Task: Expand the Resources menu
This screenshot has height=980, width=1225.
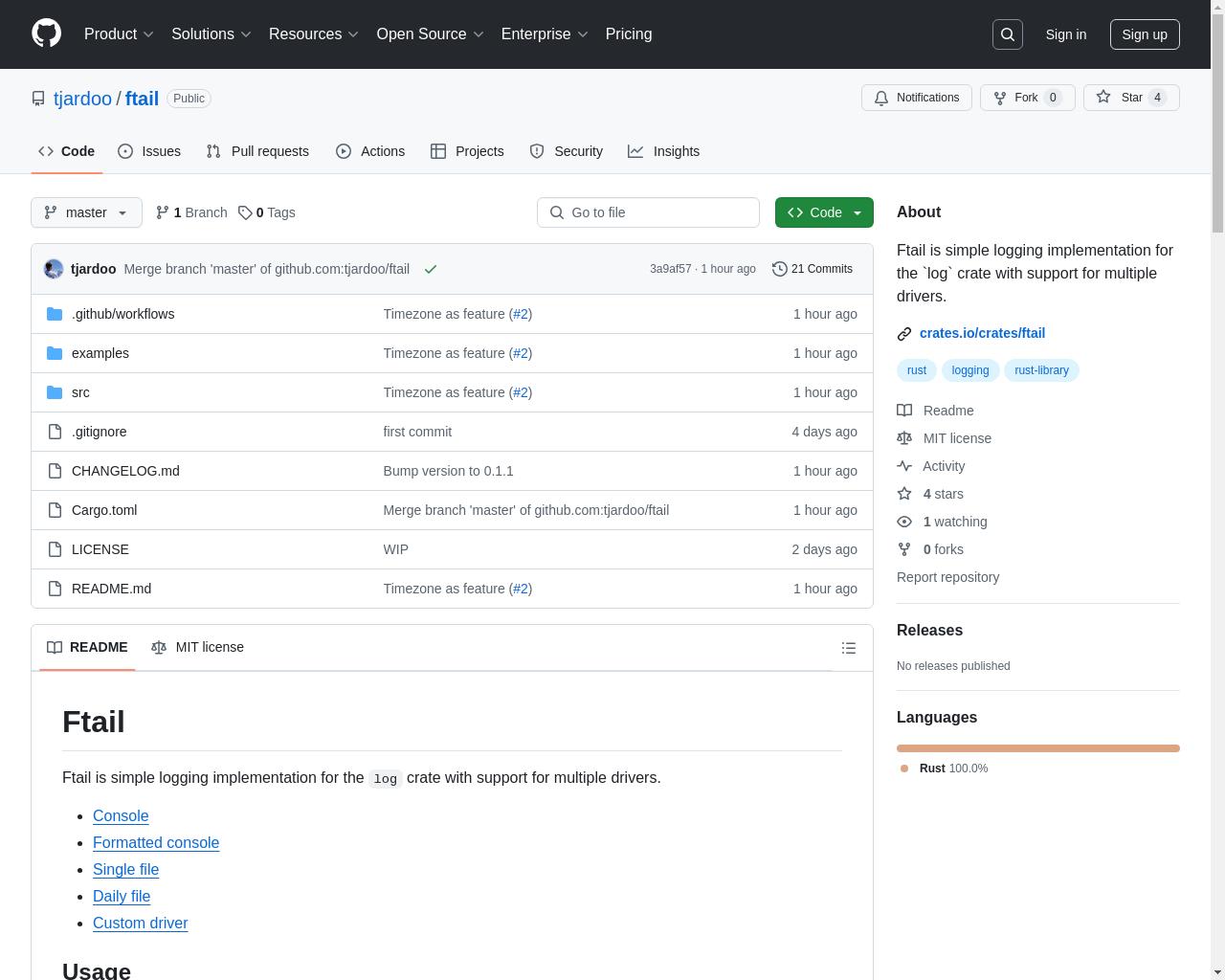Action: pos(313,33)
